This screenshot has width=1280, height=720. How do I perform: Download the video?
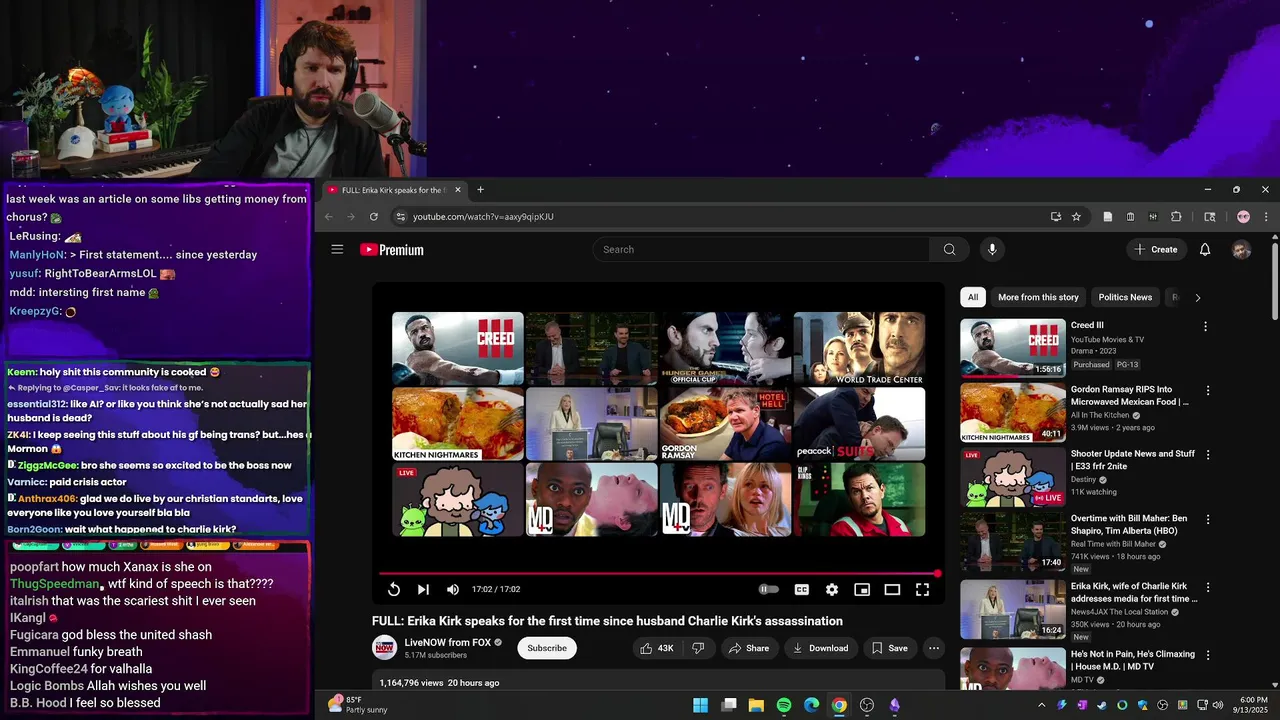821,648
